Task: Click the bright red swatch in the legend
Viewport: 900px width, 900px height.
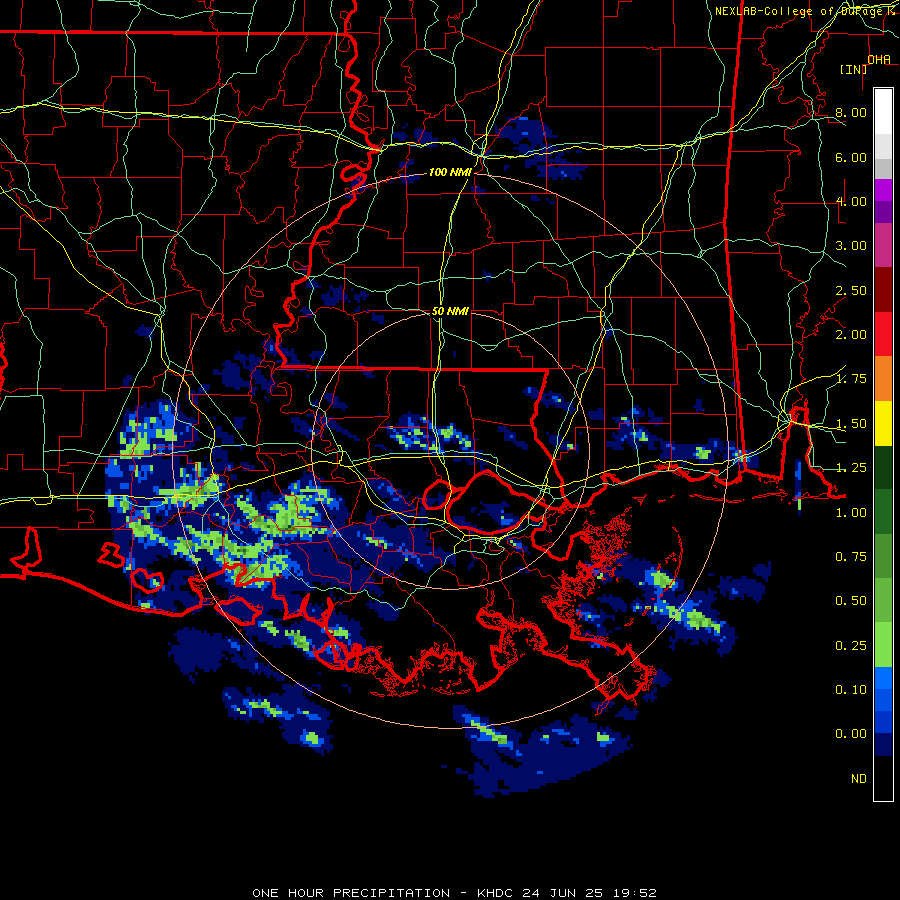Action: pos(883,335)
